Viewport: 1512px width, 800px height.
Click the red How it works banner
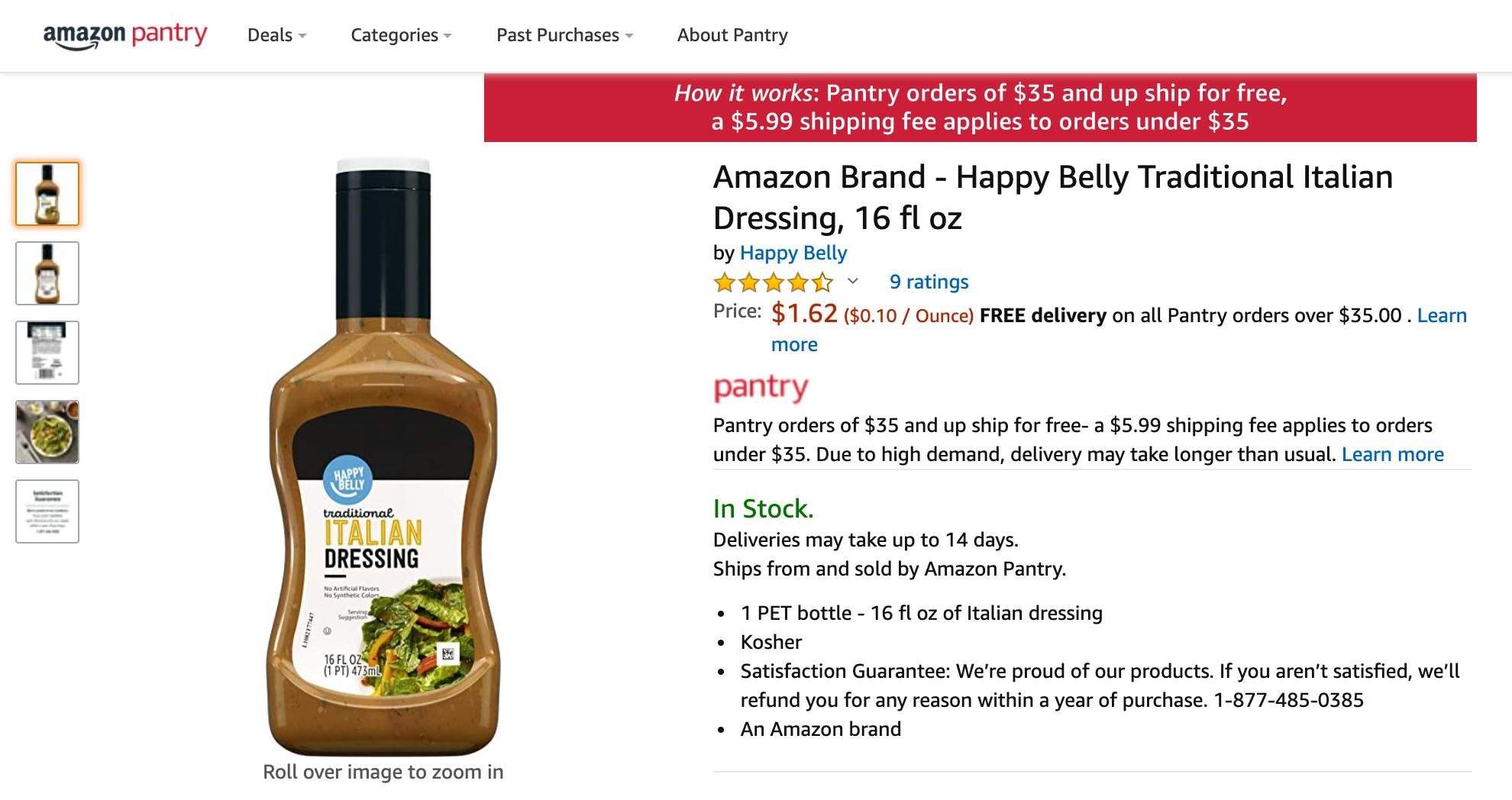980,108
